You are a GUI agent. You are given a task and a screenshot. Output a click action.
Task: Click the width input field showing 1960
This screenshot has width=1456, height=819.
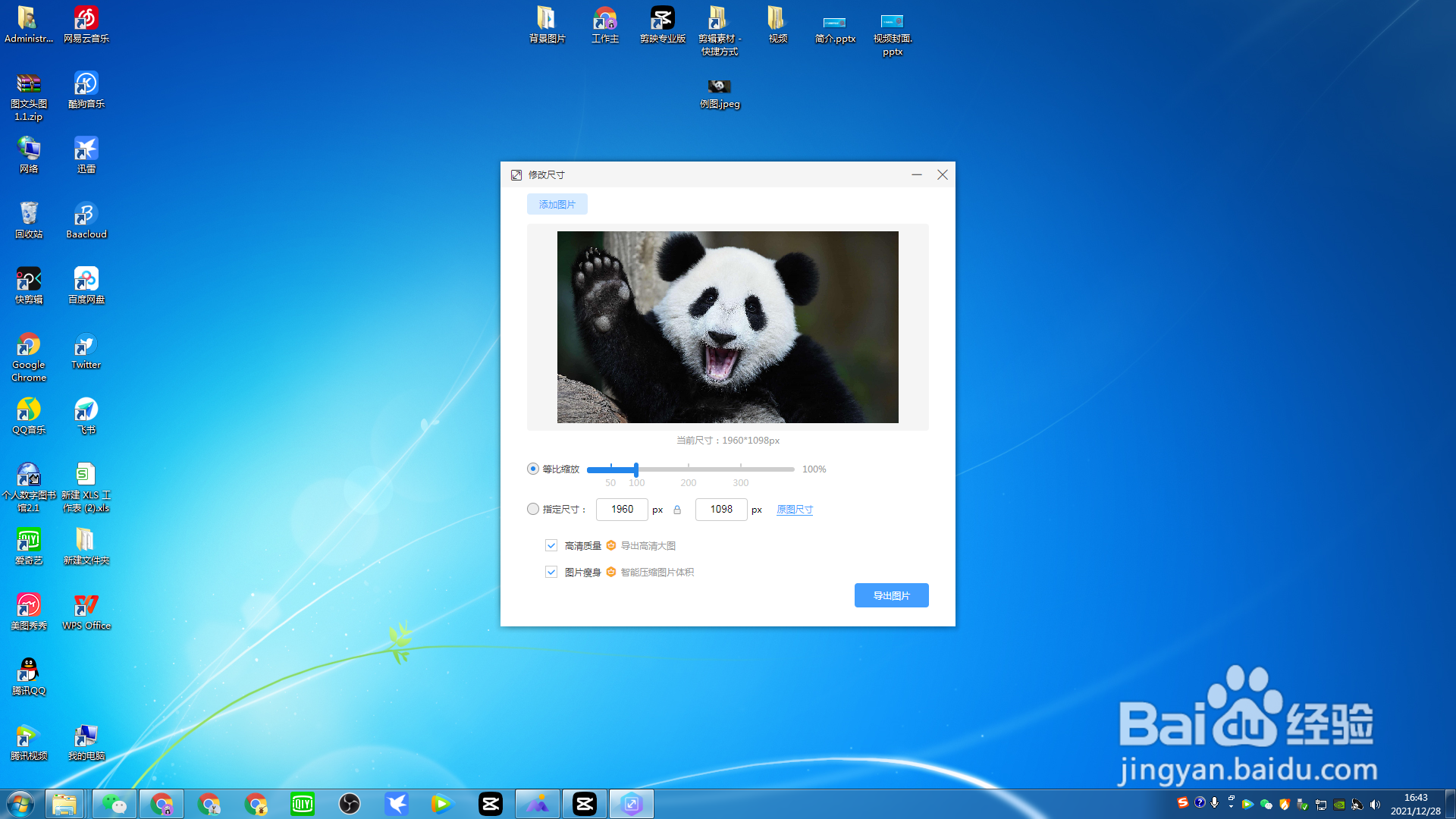[x=622, y=510]
